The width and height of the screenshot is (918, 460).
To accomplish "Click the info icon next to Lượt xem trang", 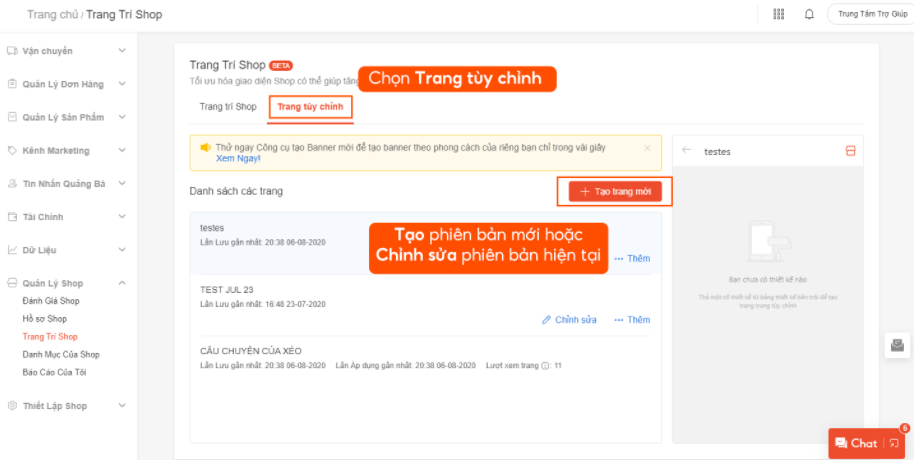I will [x=545, y=366].
